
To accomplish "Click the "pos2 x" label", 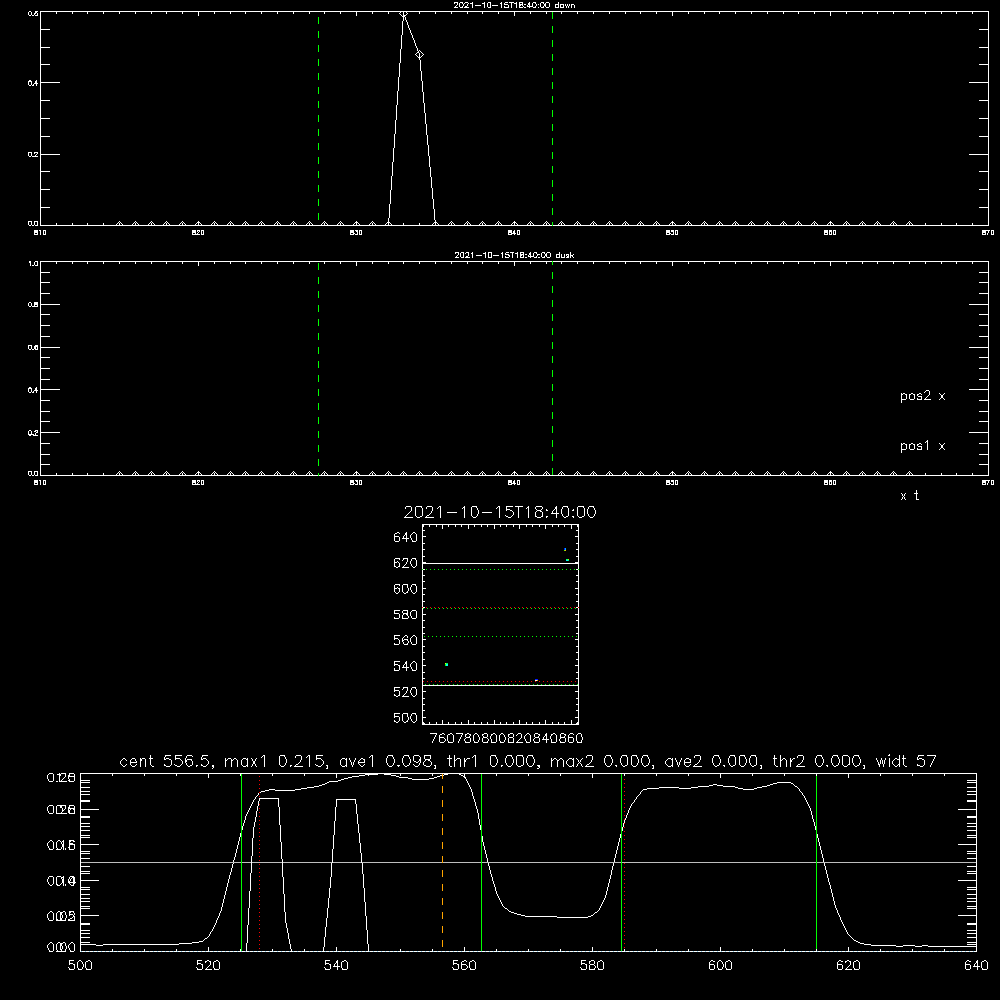I will pyautogui.click(x=922, y=396).
